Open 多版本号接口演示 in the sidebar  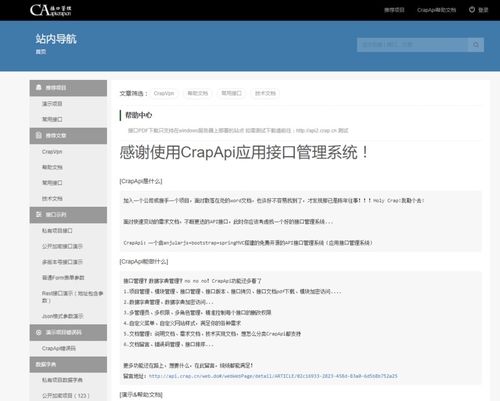pos(62,262)
